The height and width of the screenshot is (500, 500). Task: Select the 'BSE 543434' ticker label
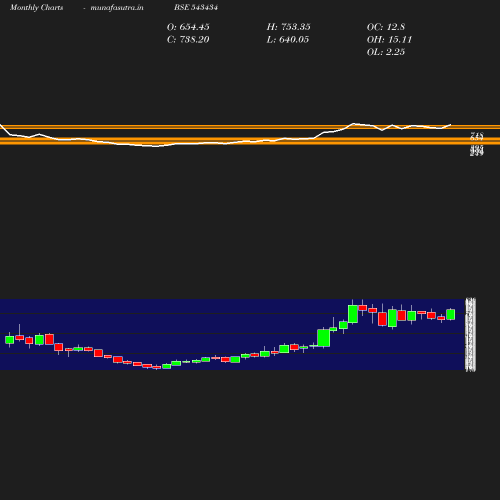[196, 7]
